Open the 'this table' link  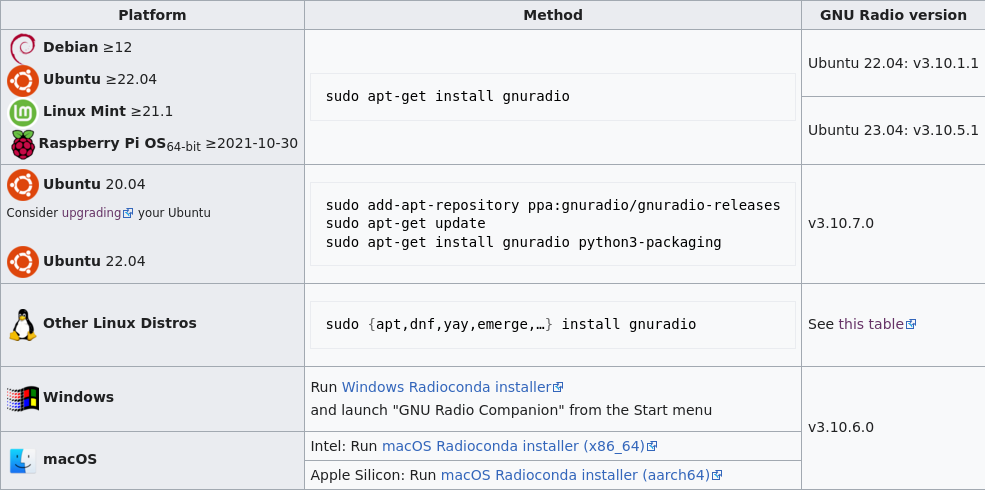pyautogui.click(x=877, y=324)
